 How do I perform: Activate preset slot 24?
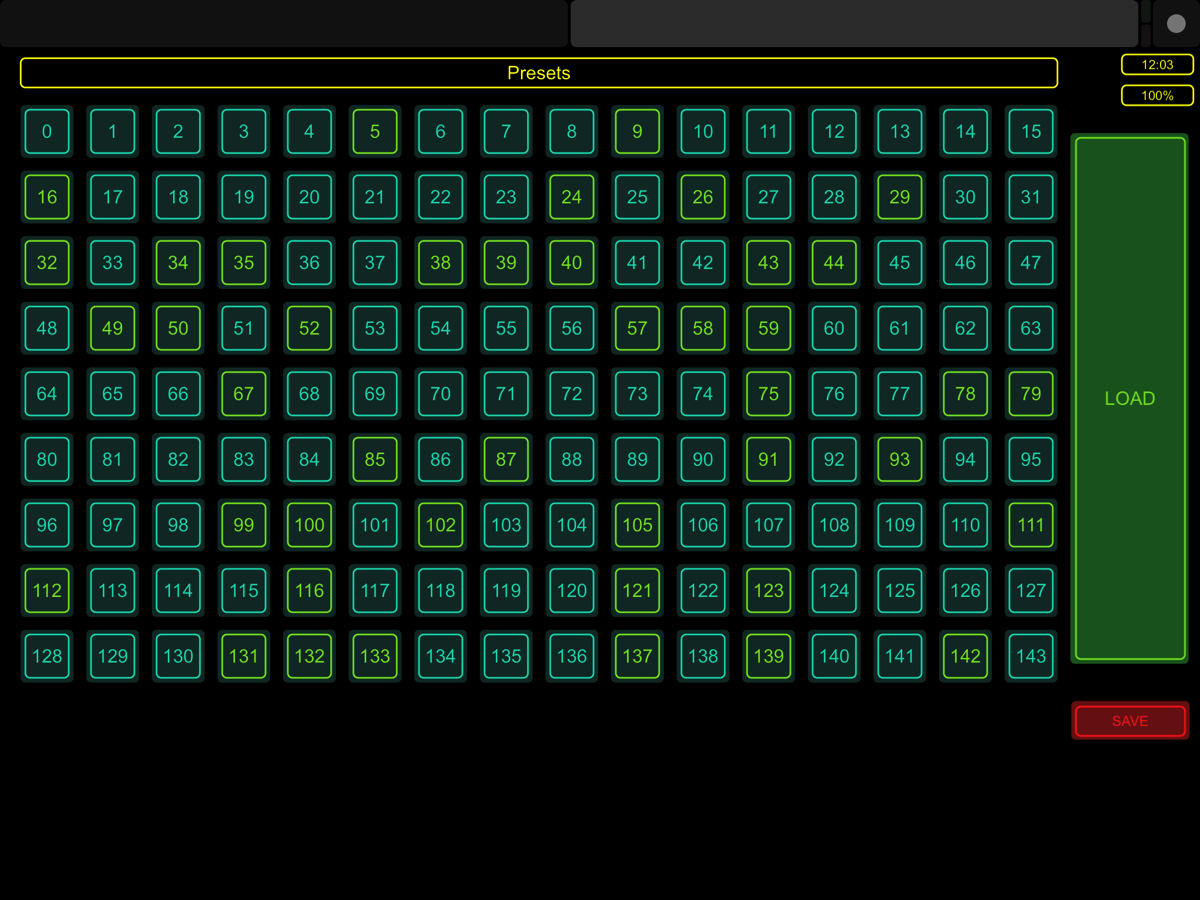point(572,197)
